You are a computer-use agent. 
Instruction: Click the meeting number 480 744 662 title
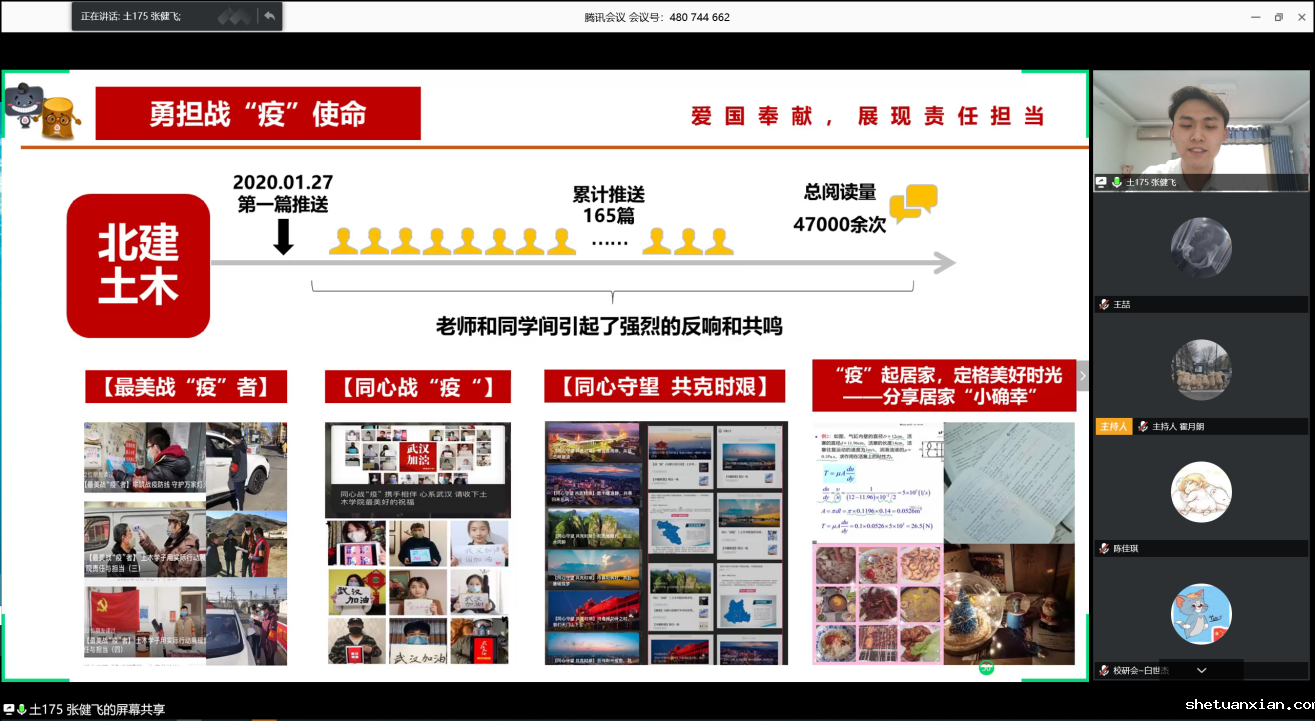pos(657,17)
